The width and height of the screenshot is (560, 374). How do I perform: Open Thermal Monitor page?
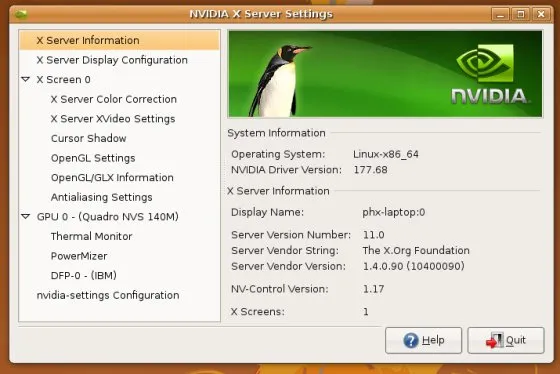91,236
